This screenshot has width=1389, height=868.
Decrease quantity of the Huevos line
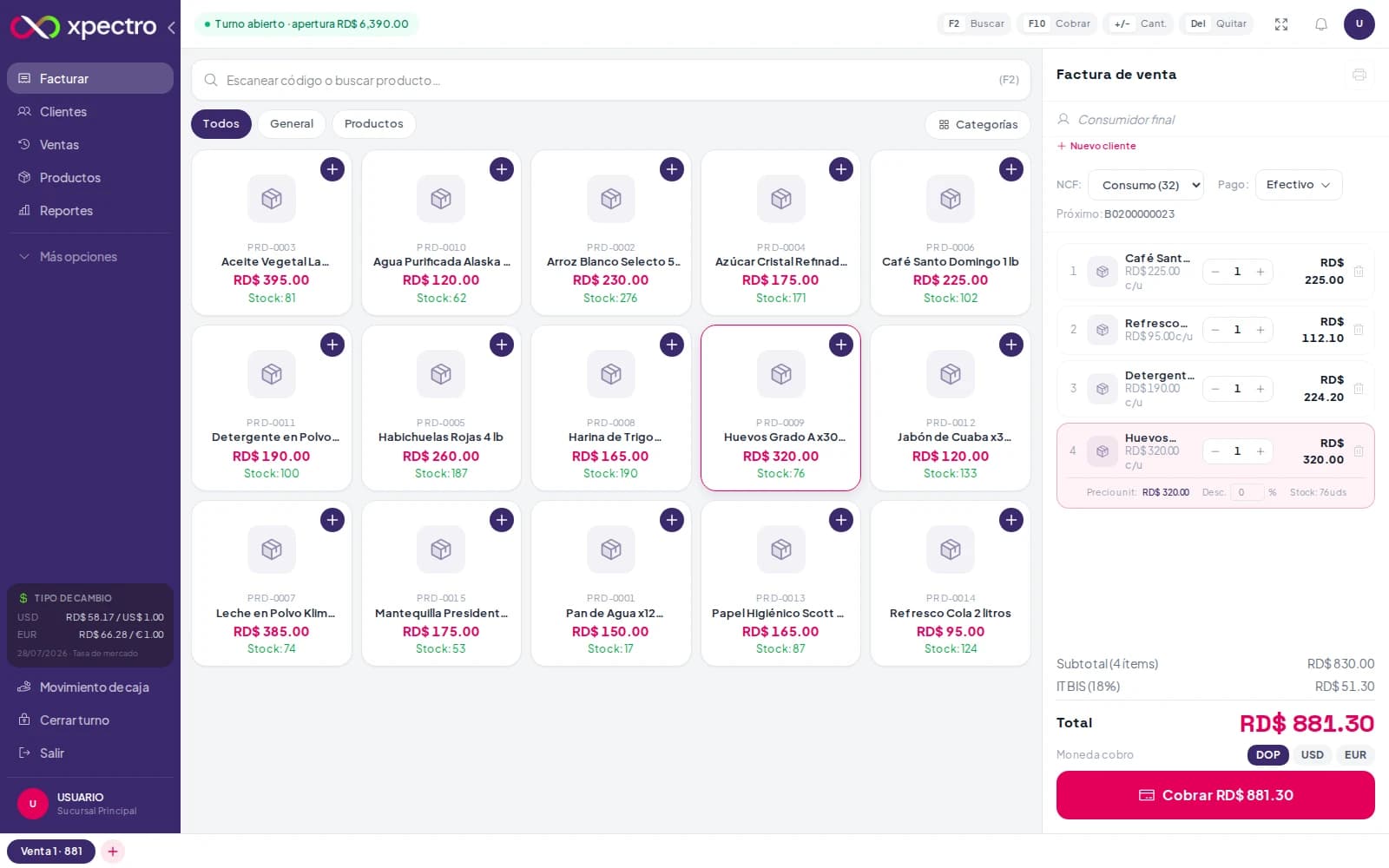pyautogui.click(x=1215, y=451)
